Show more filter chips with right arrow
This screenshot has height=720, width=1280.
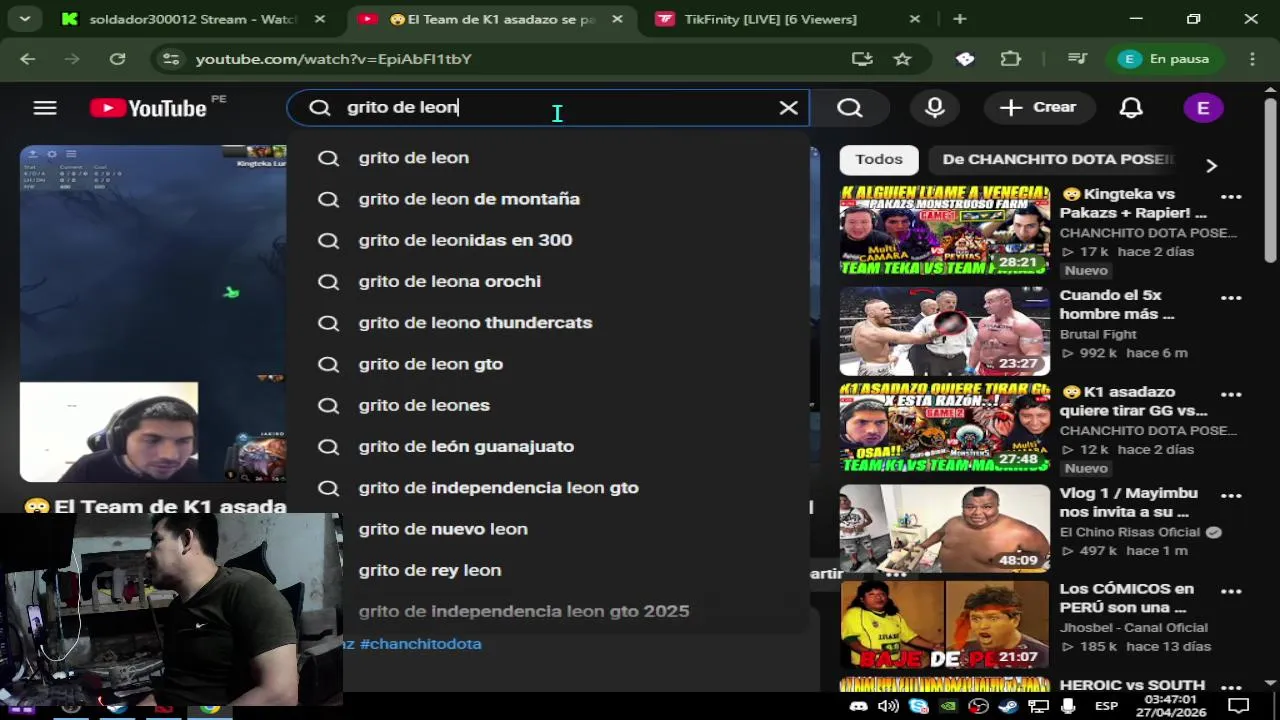1211,165
